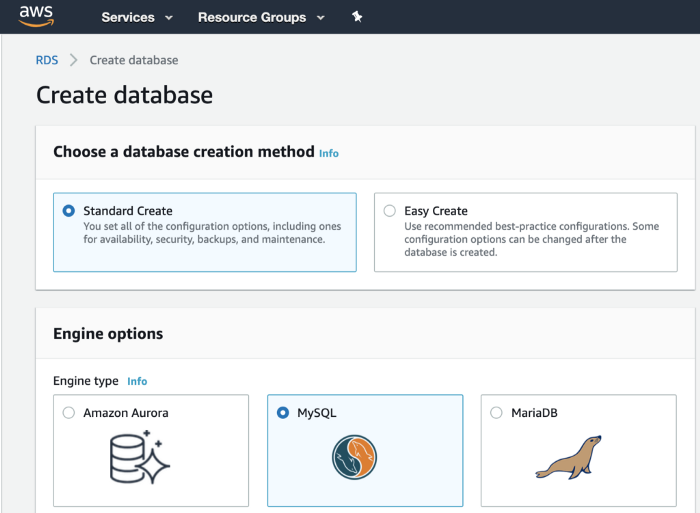This screenshot has width=700, height=513.
Task: Click the Engine type label
Action: [86, 381]
